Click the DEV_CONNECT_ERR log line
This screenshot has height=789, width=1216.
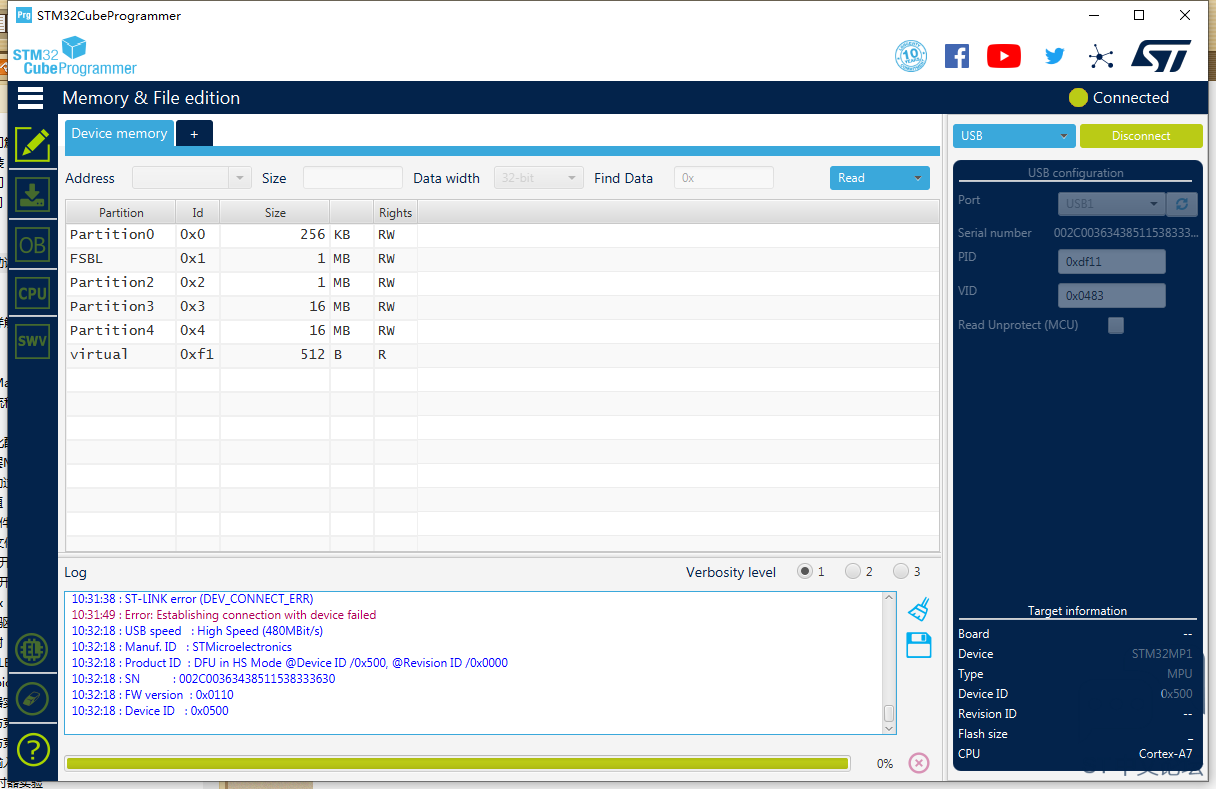pos(192,599)
